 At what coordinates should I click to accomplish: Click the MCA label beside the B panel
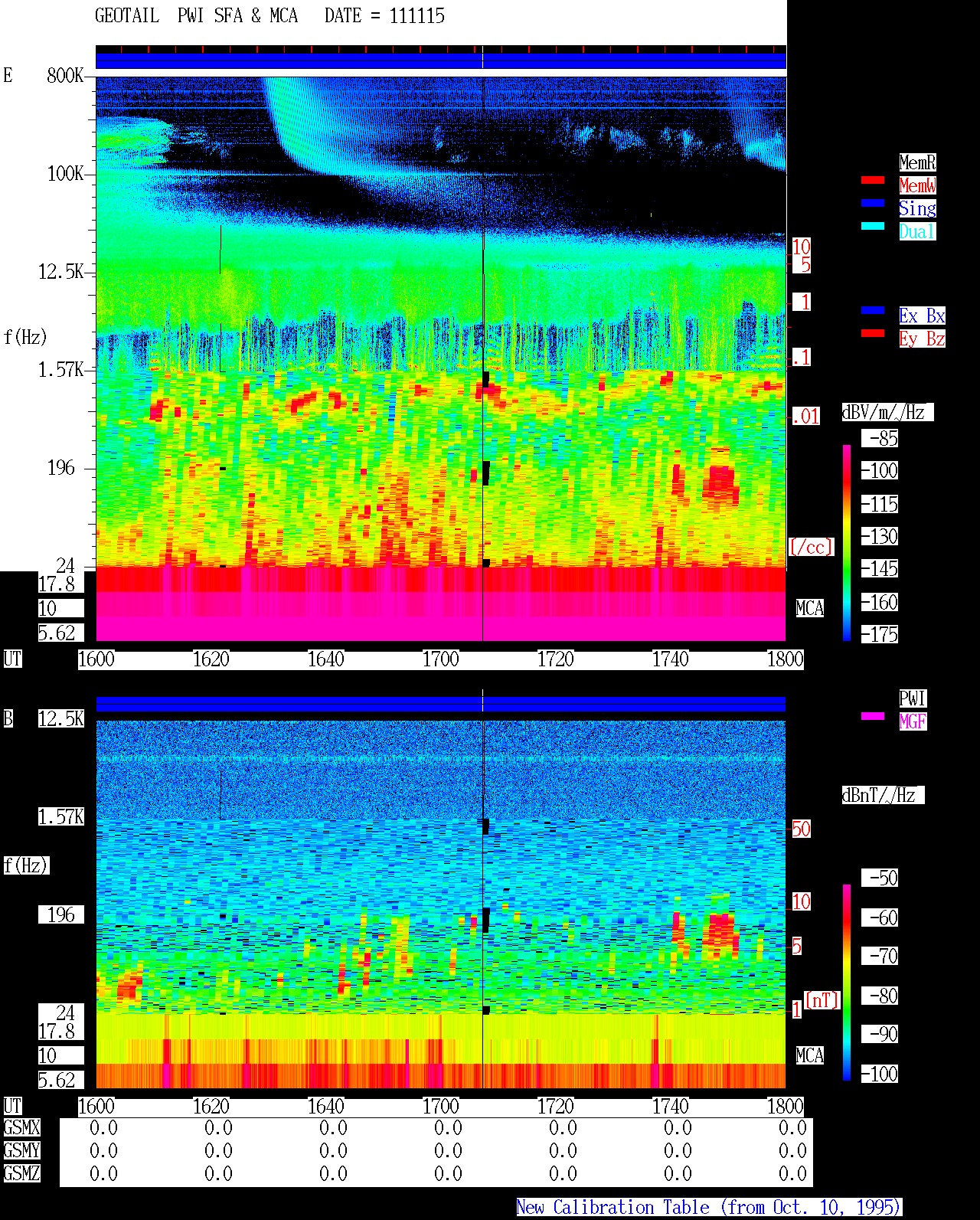point(810,1056)
